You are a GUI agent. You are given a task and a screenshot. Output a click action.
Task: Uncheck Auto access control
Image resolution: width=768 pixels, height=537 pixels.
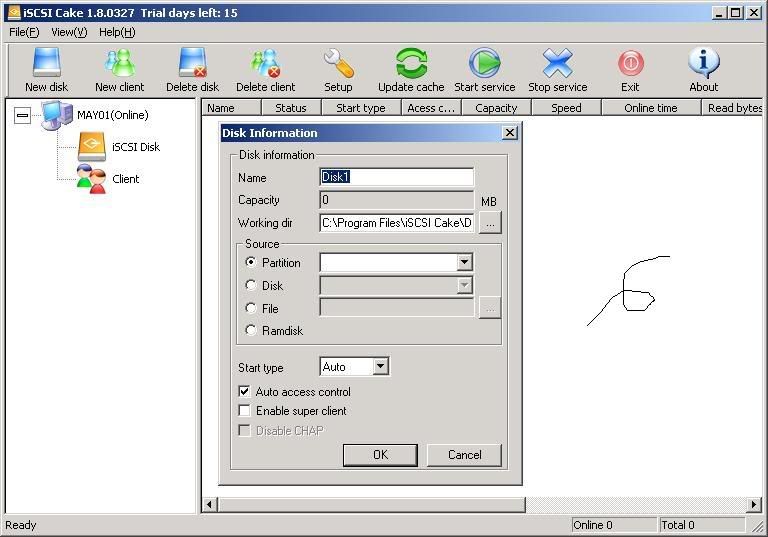coord(245,392)
